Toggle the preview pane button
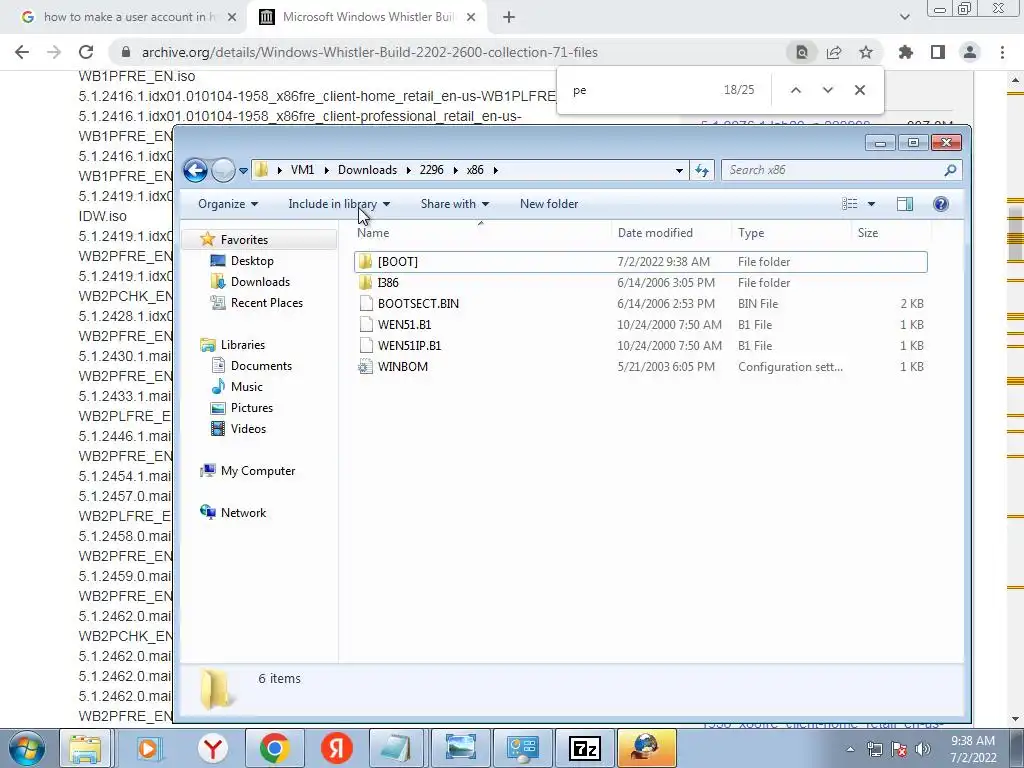Screen dimensions: 1024x768 pyautogui.click(x=904, y=204)
